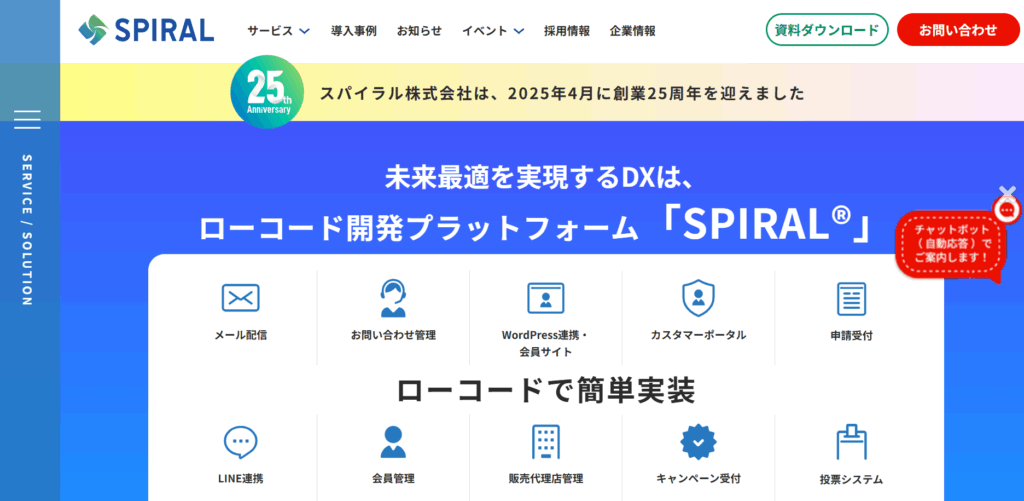Click the キャンペーン受付 badge icon
Image resolution: width=1024 pixels, height=501 pixels.
click(x=698, y=442)
